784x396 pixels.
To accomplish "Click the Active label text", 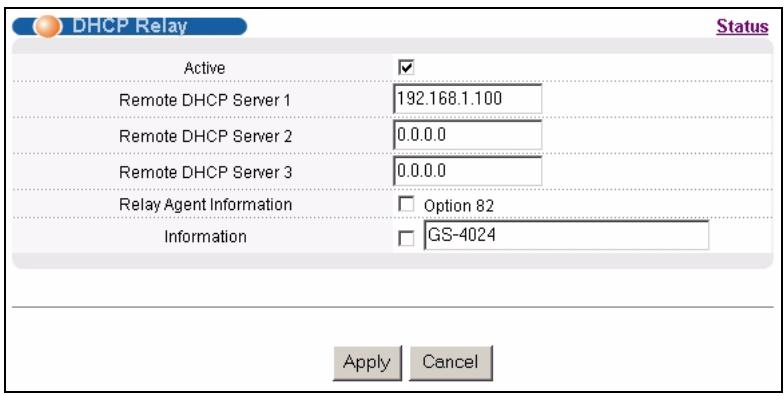I will click(204, 68).
